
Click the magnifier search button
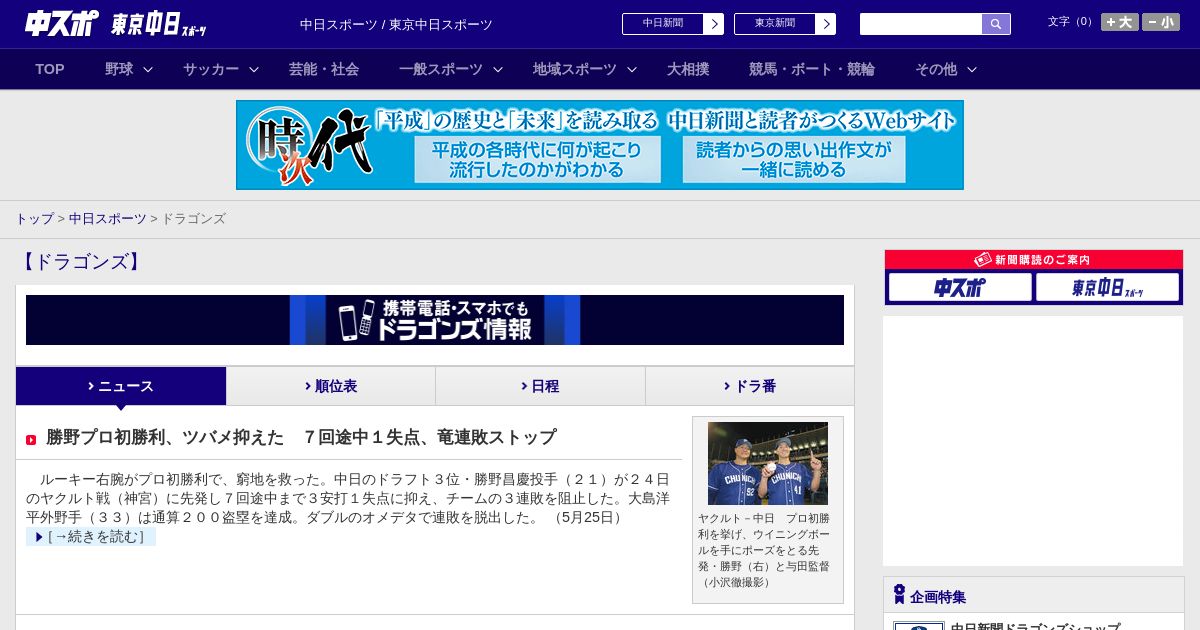[996, 24]
